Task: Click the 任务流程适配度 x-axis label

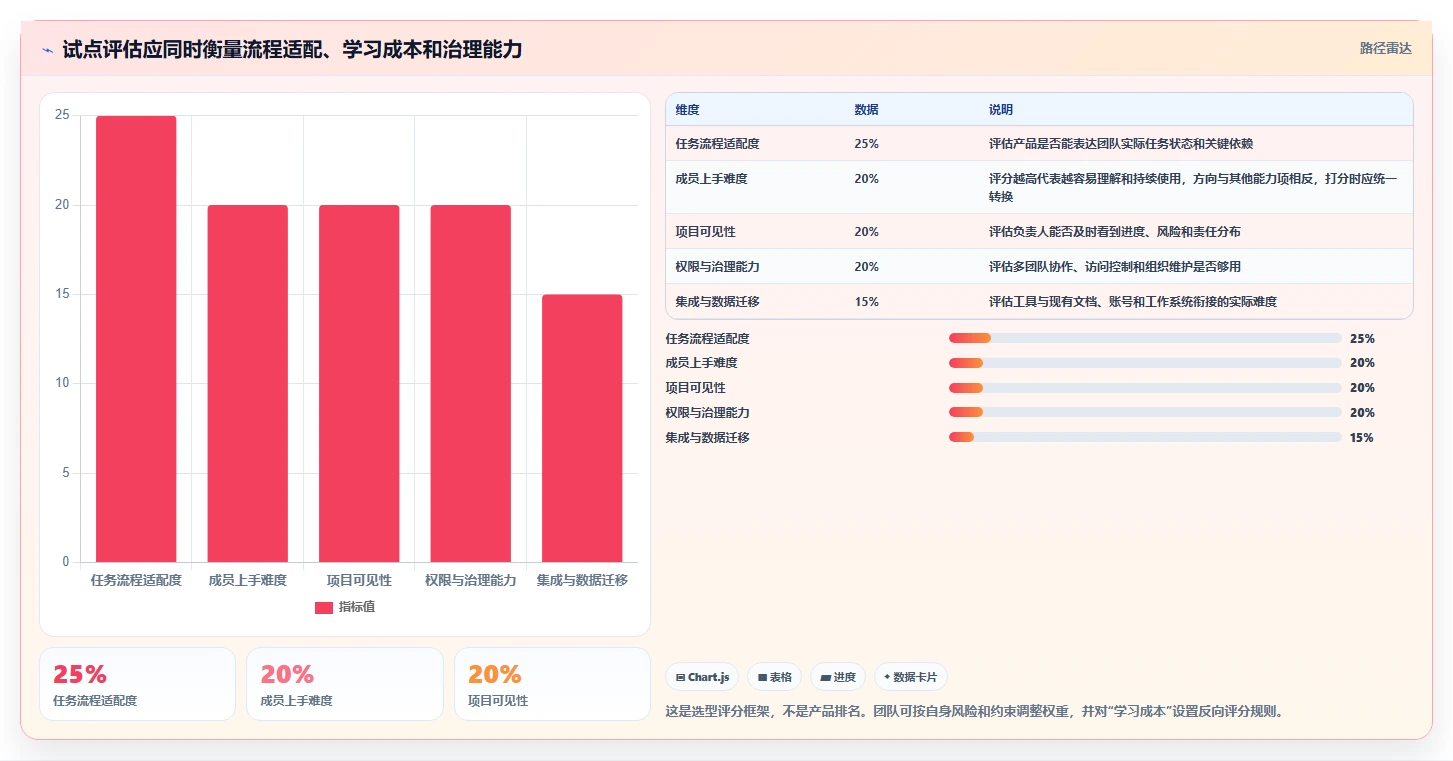Action: (136, 580)
